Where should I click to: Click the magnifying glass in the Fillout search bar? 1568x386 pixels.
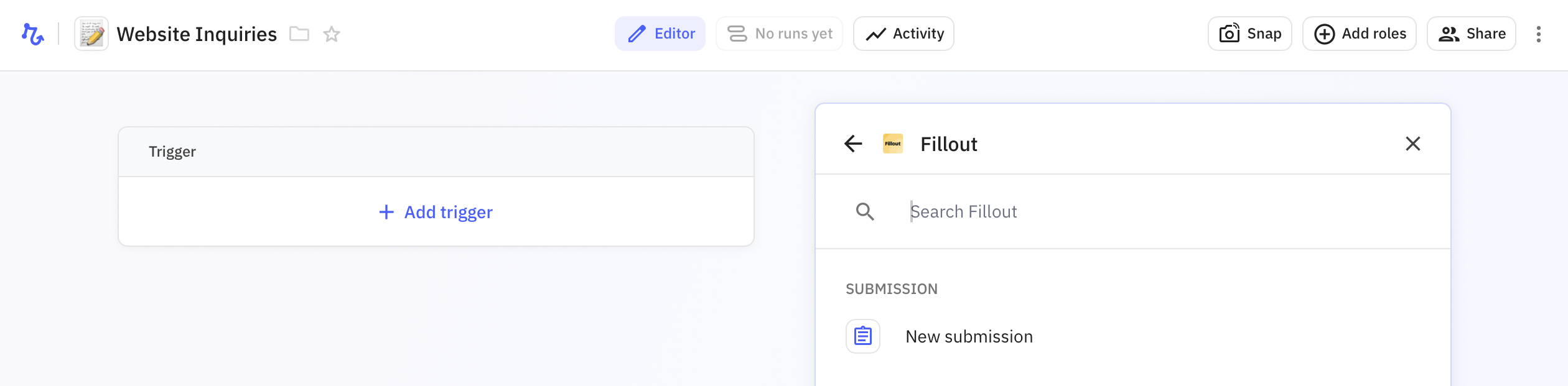coord(866,211)
